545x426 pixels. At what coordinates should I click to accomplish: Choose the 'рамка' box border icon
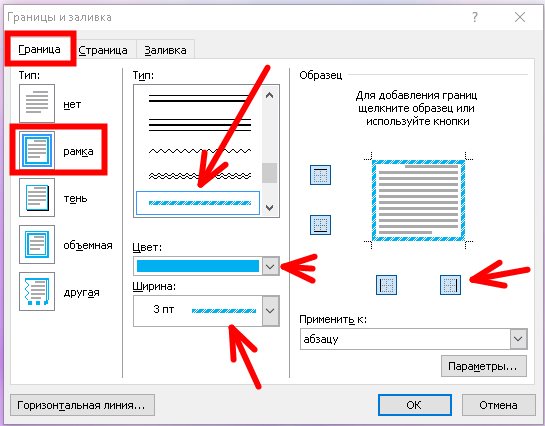click(37, 150)
